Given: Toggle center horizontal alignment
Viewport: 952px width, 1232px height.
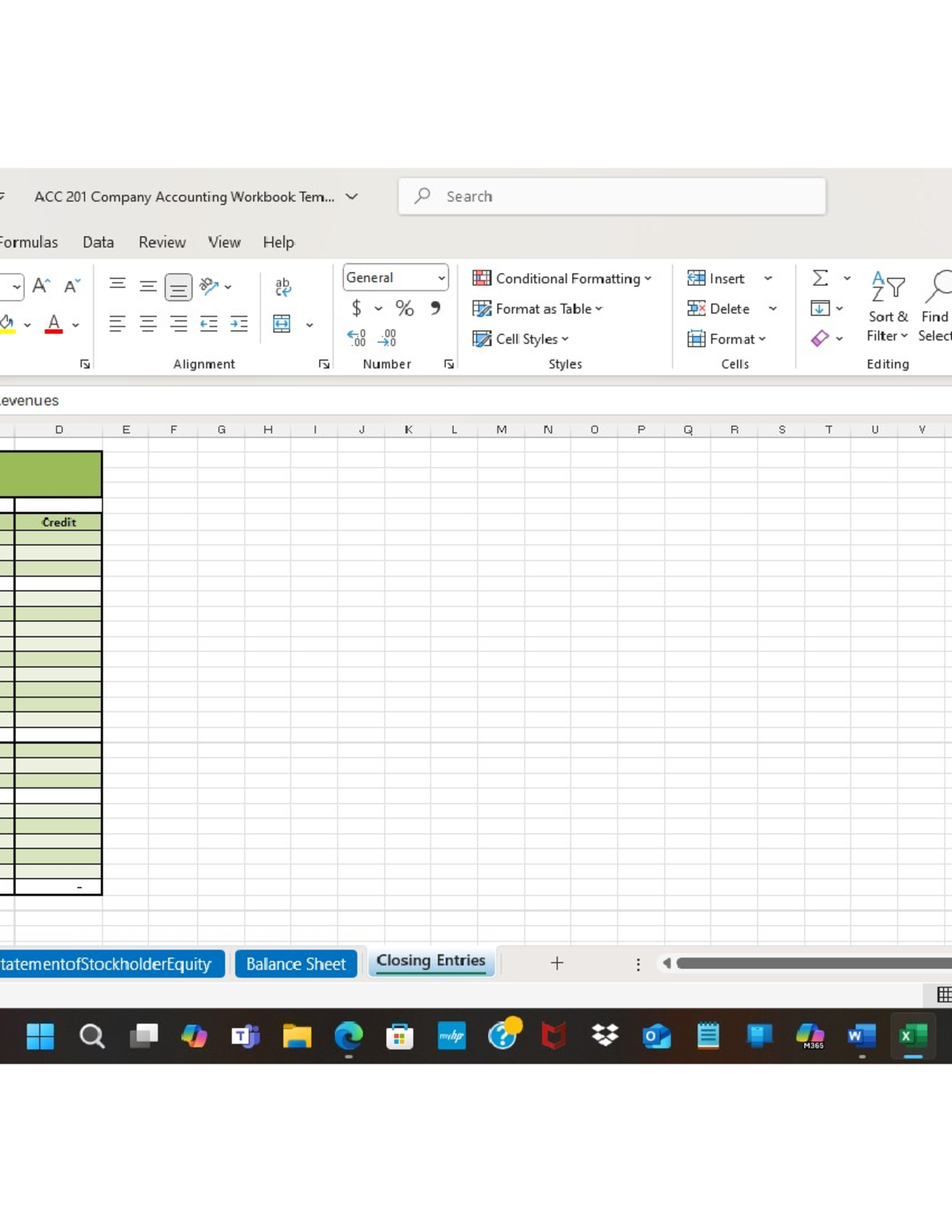Looking at the screenshot, I should click(x=148, y=323).
